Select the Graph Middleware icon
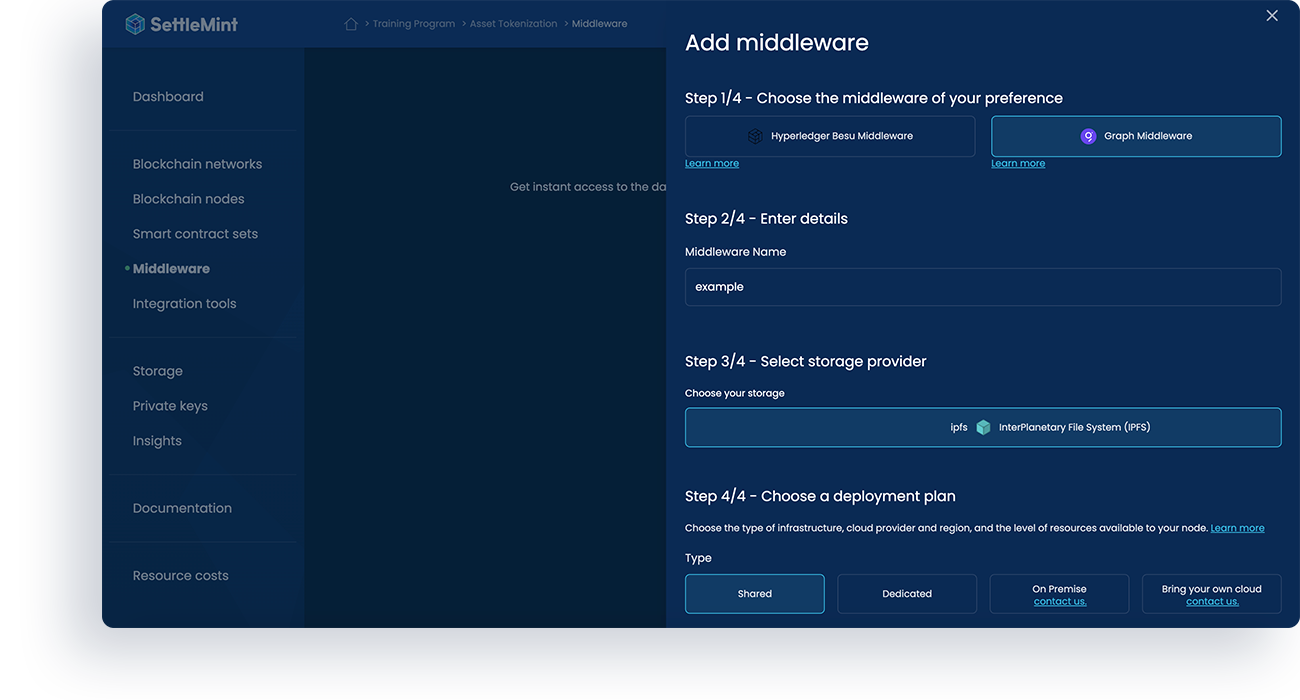The image size is (1300, 700). click(1088, 136)
